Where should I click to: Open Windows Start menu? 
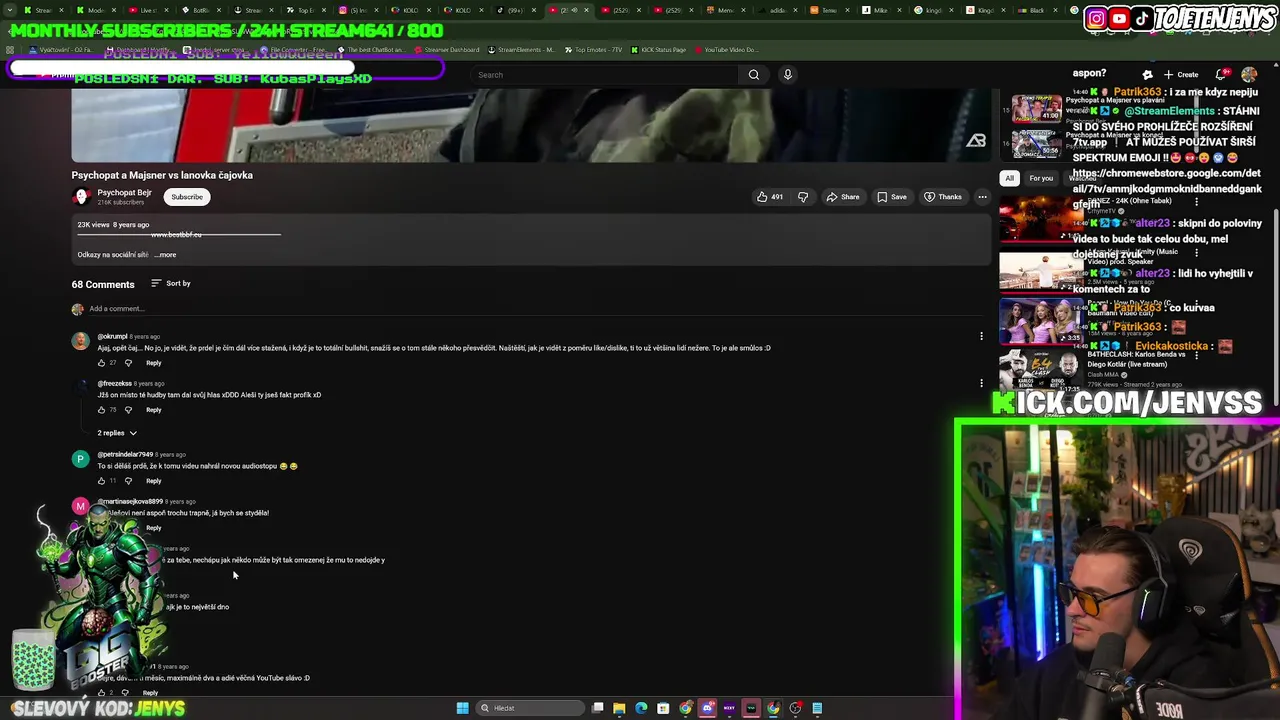(462, 708)
